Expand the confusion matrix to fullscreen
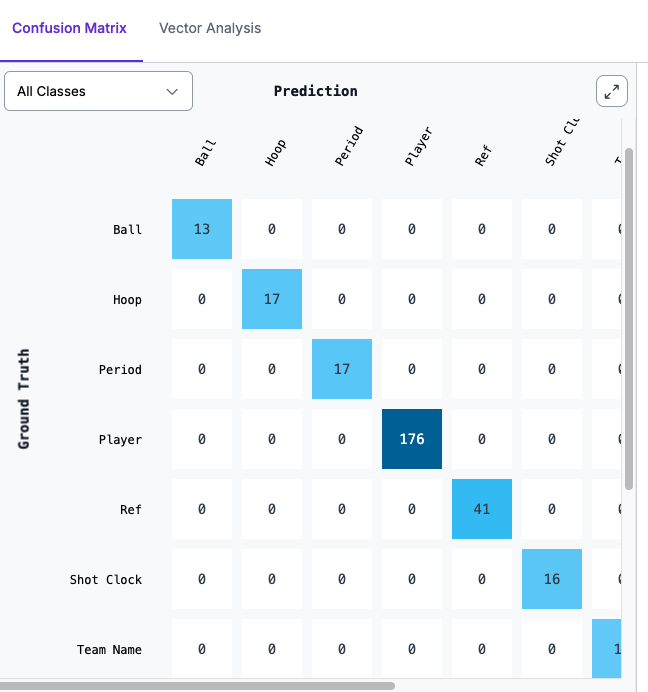Screen dimensions: 648x692 (612, 92)
